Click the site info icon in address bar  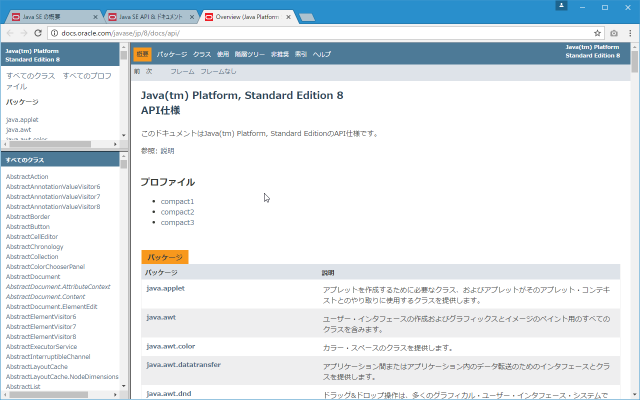click(54, 33)
